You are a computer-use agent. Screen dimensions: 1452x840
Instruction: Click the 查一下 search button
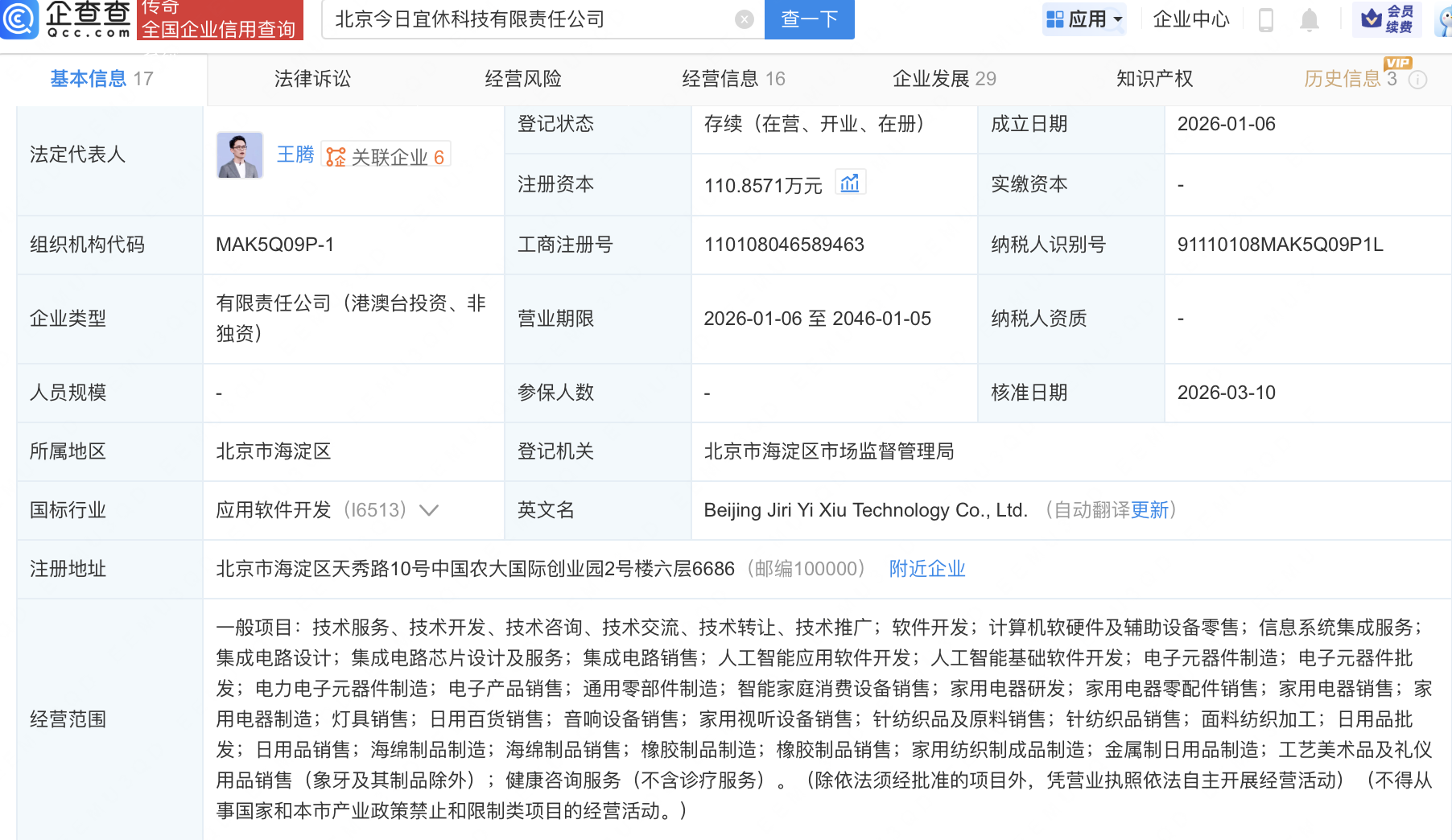(809, 19)
